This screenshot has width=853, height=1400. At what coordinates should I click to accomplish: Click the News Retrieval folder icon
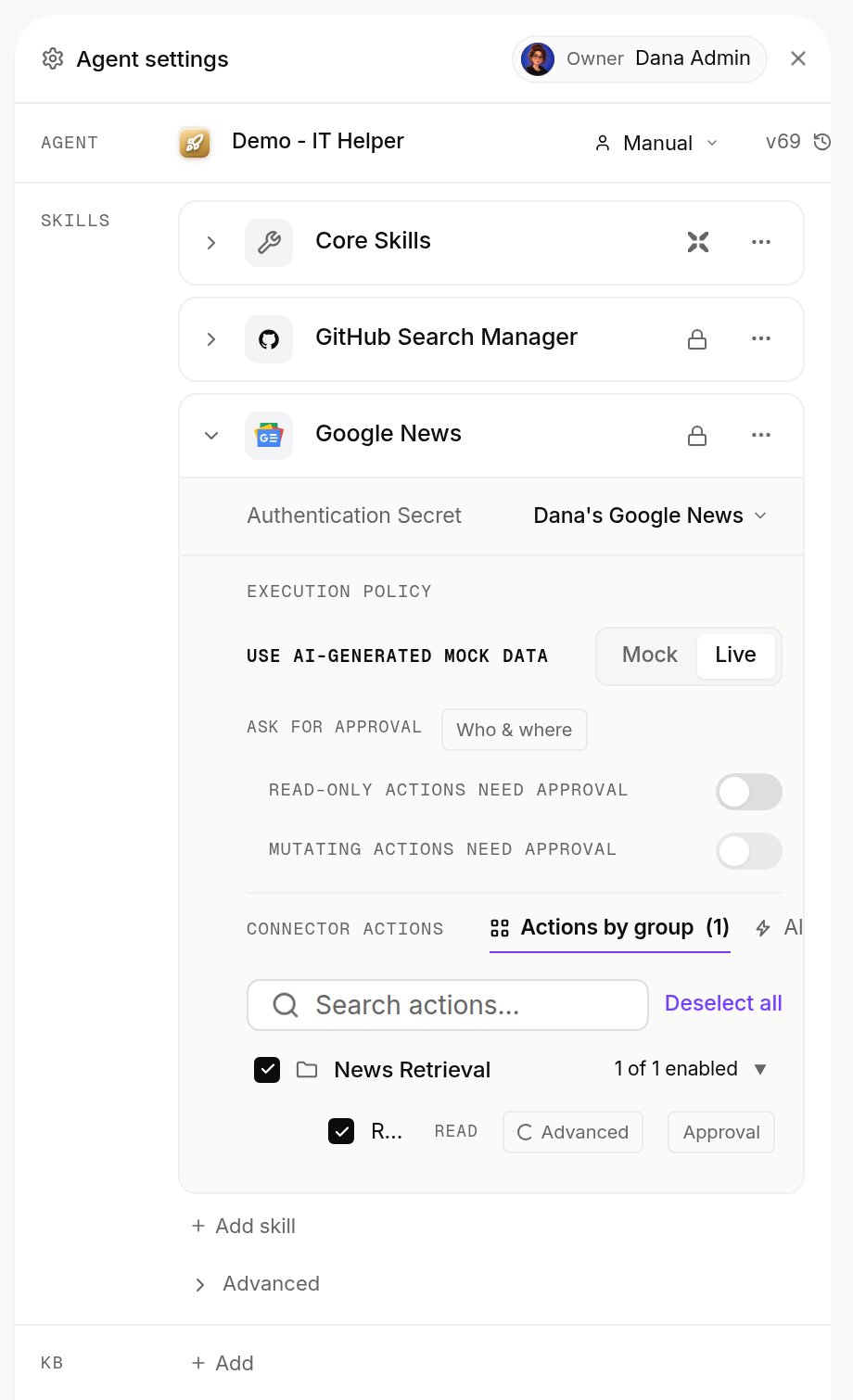[x=307, y=1070]
